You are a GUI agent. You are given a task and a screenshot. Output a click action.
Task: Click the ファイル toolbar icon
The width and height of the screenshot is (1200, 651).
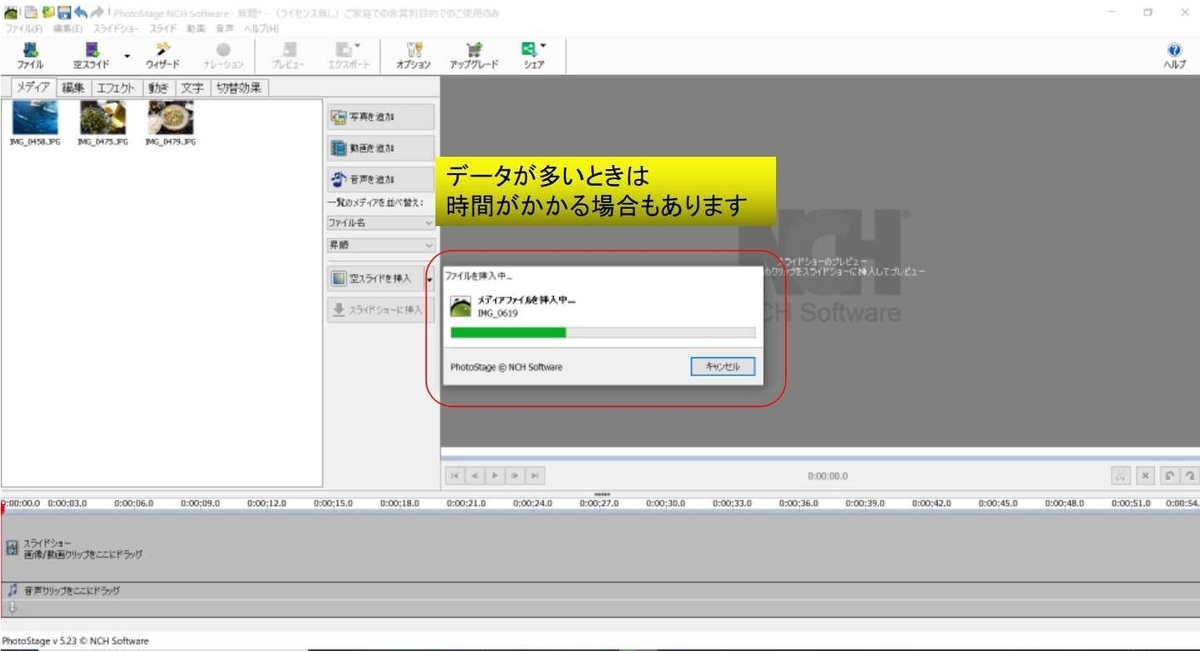pos(30,56)
